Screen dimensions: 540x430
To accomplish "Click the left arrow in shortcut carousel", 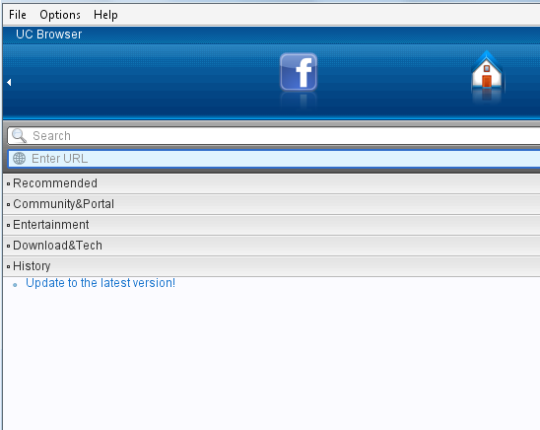I will [9, 82].
